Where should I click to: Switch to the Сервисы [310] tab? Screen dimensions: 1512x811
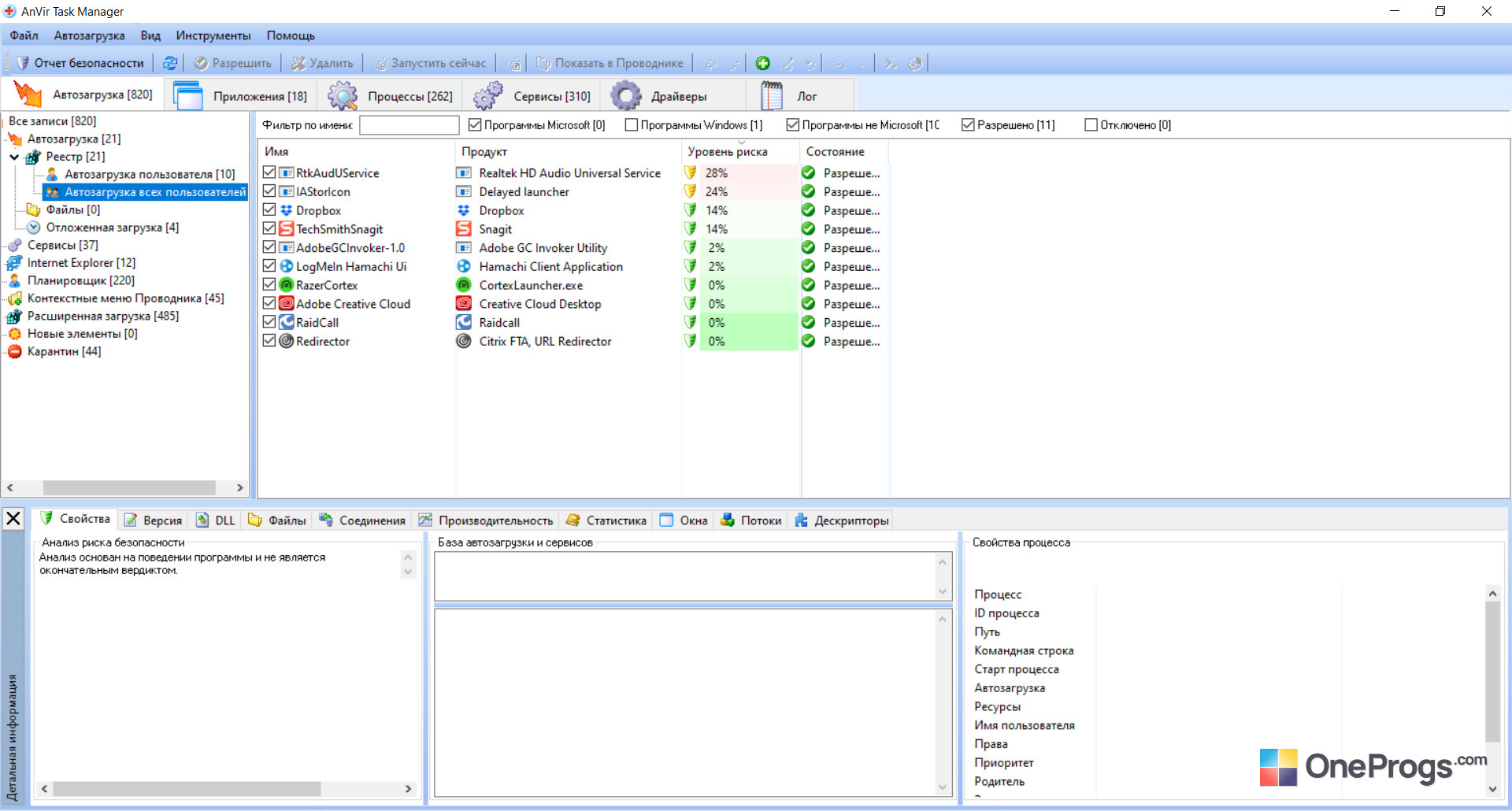532,96
